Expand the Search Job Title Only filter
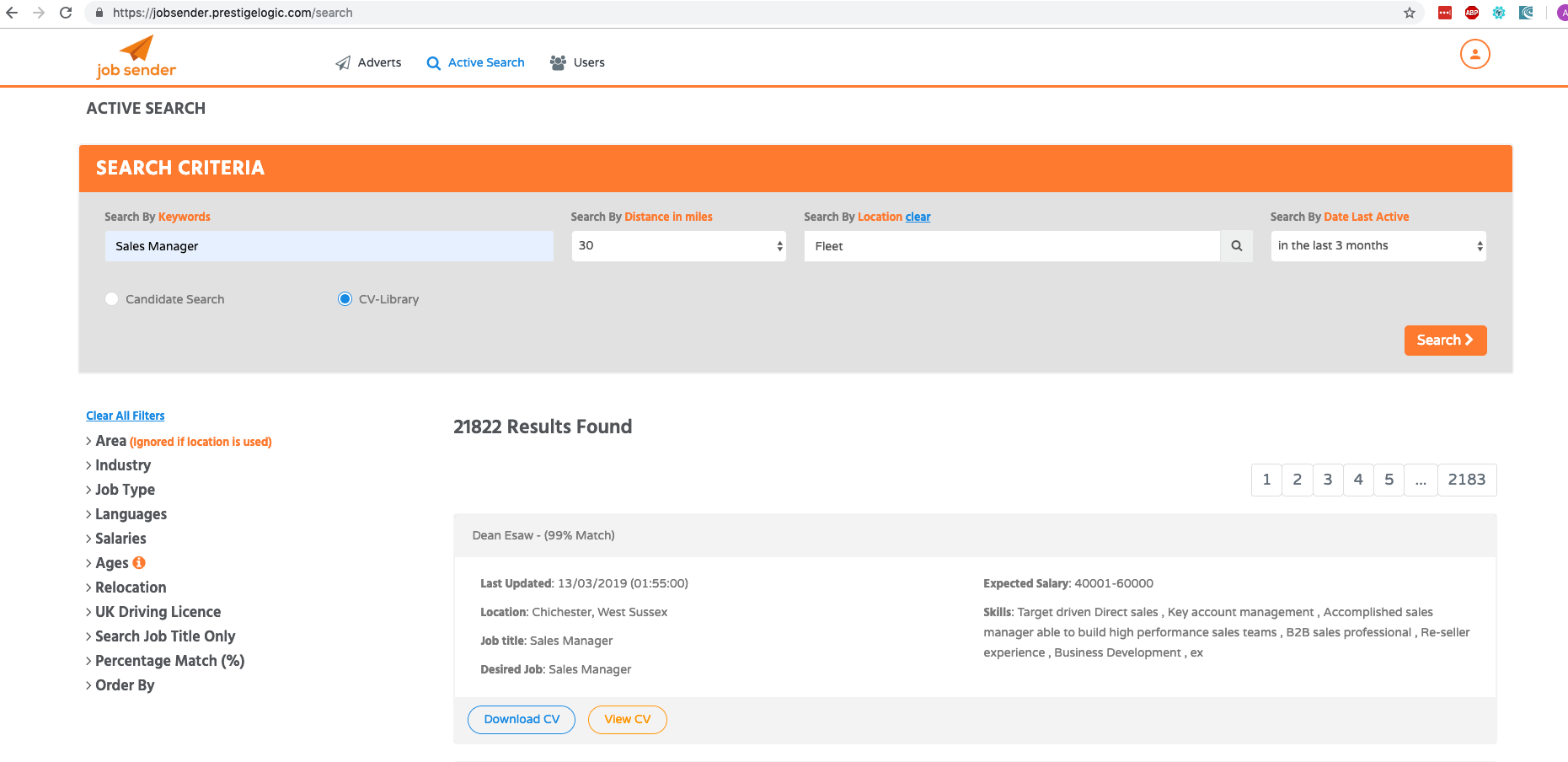The width and height of the screenshot is (1568, 762). (160, 636)
